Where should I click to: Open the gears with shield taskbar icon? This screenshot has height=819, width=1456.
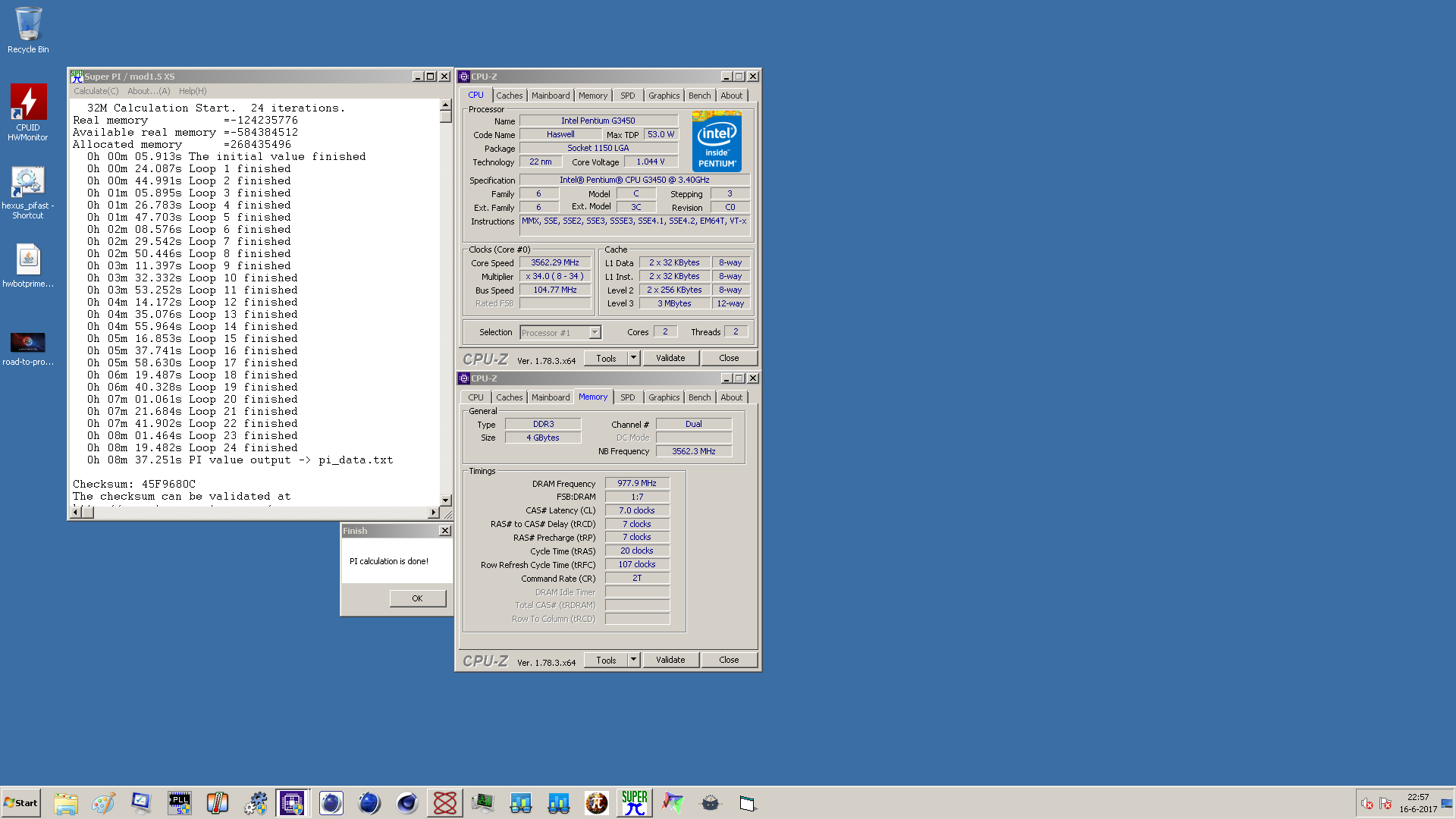click(x=256, y=803)
